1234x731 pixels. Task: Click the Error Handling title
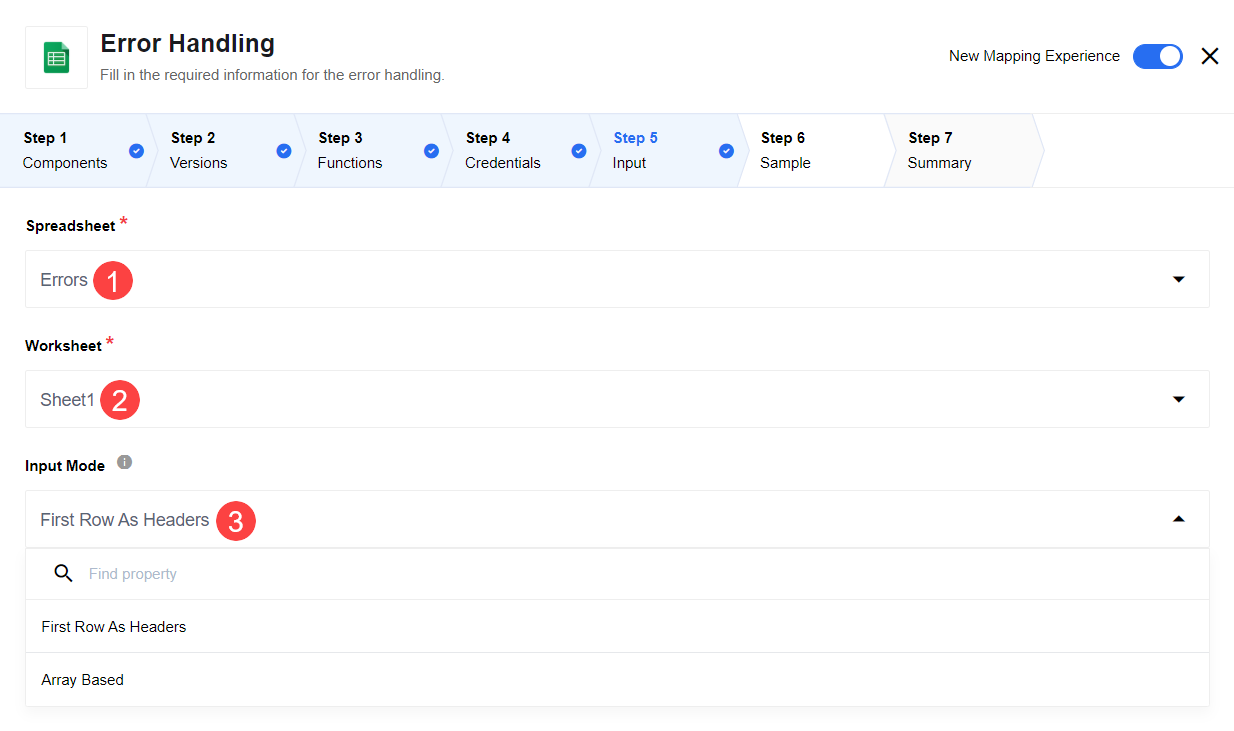coord(187,44)
